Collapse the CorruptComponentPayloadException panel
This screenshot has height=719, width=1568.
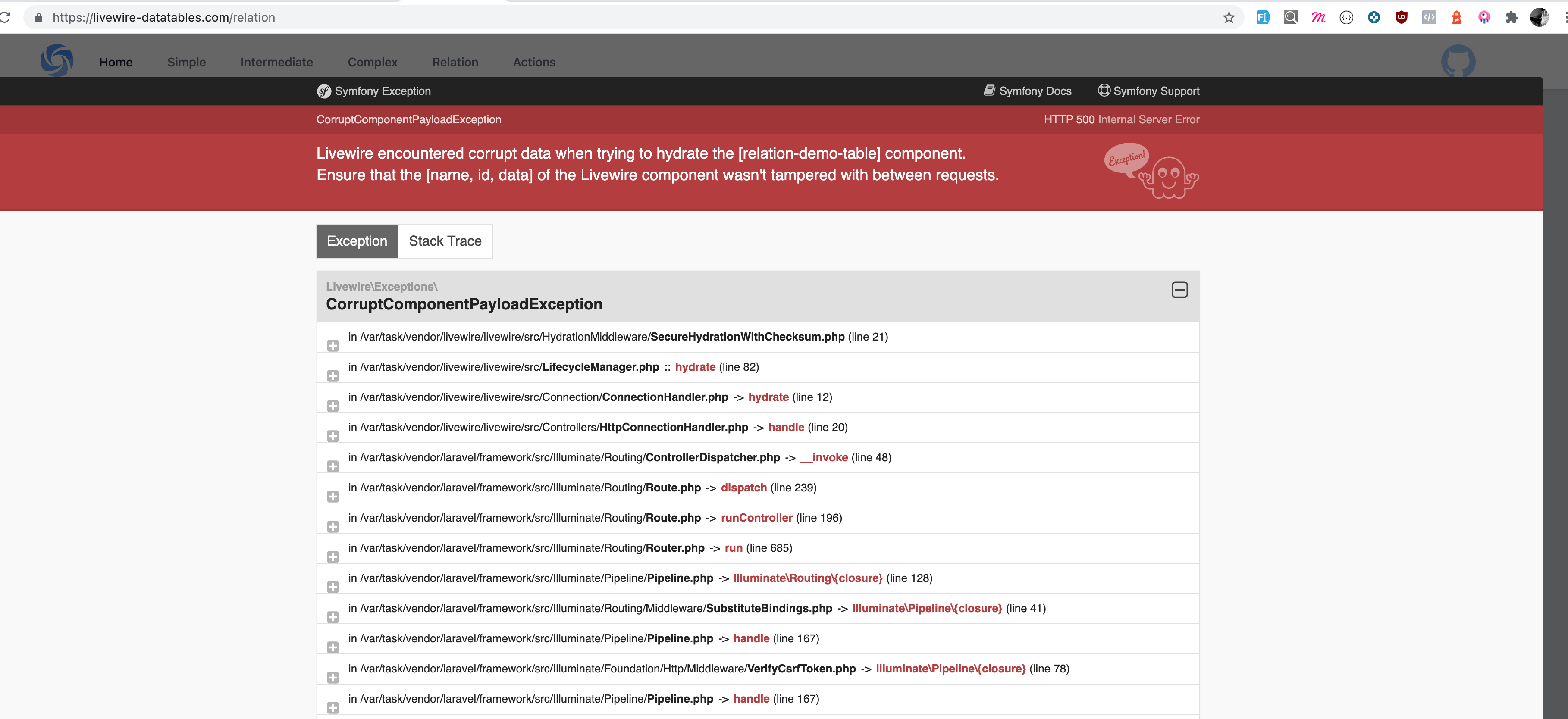coord(1179,290)
